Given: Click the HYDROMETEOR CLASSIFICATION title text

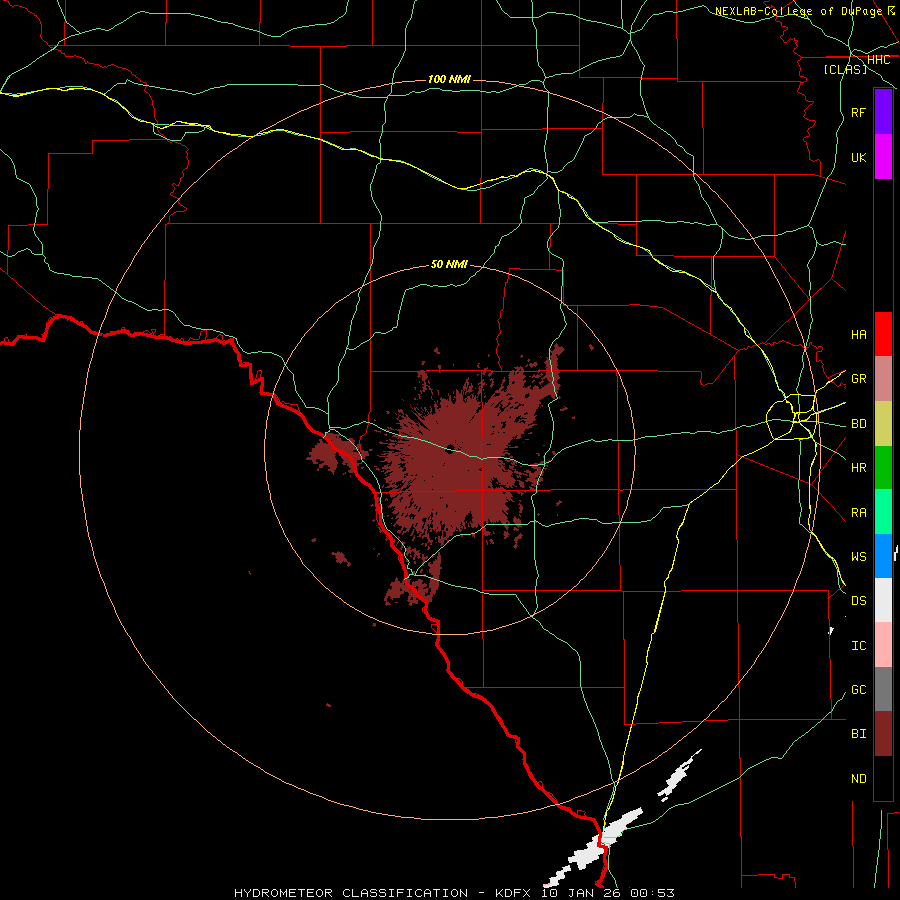Looking at the screenshot, I should tap(351, 893).
